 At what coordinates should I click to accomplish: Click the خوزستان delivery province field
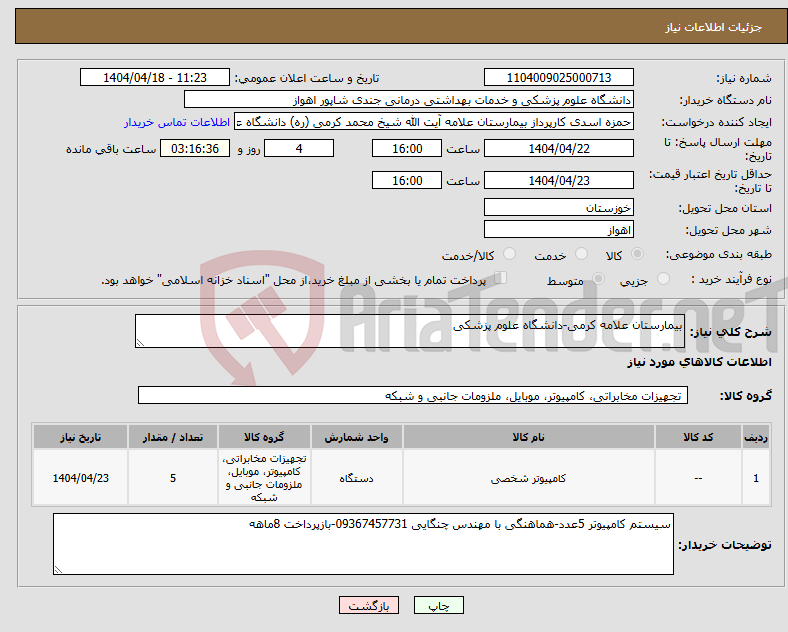pos(558,207)
